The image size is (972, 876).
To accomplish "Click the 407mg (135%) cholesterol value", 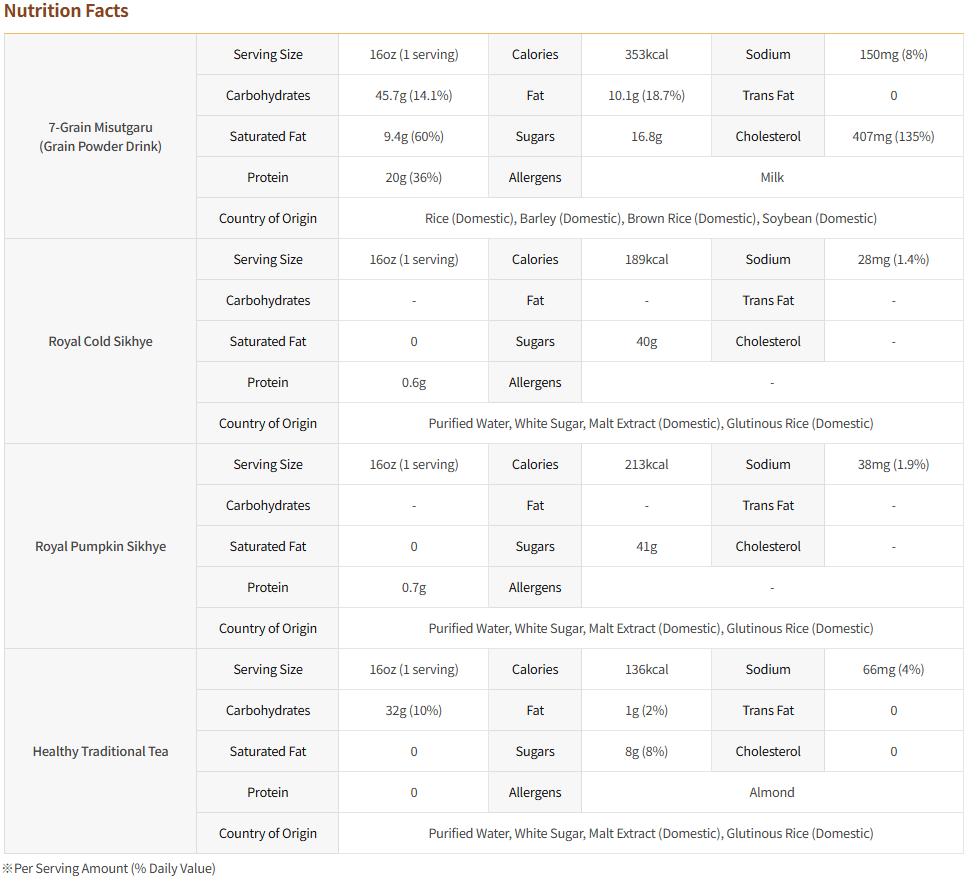I will tap(893, 137).
